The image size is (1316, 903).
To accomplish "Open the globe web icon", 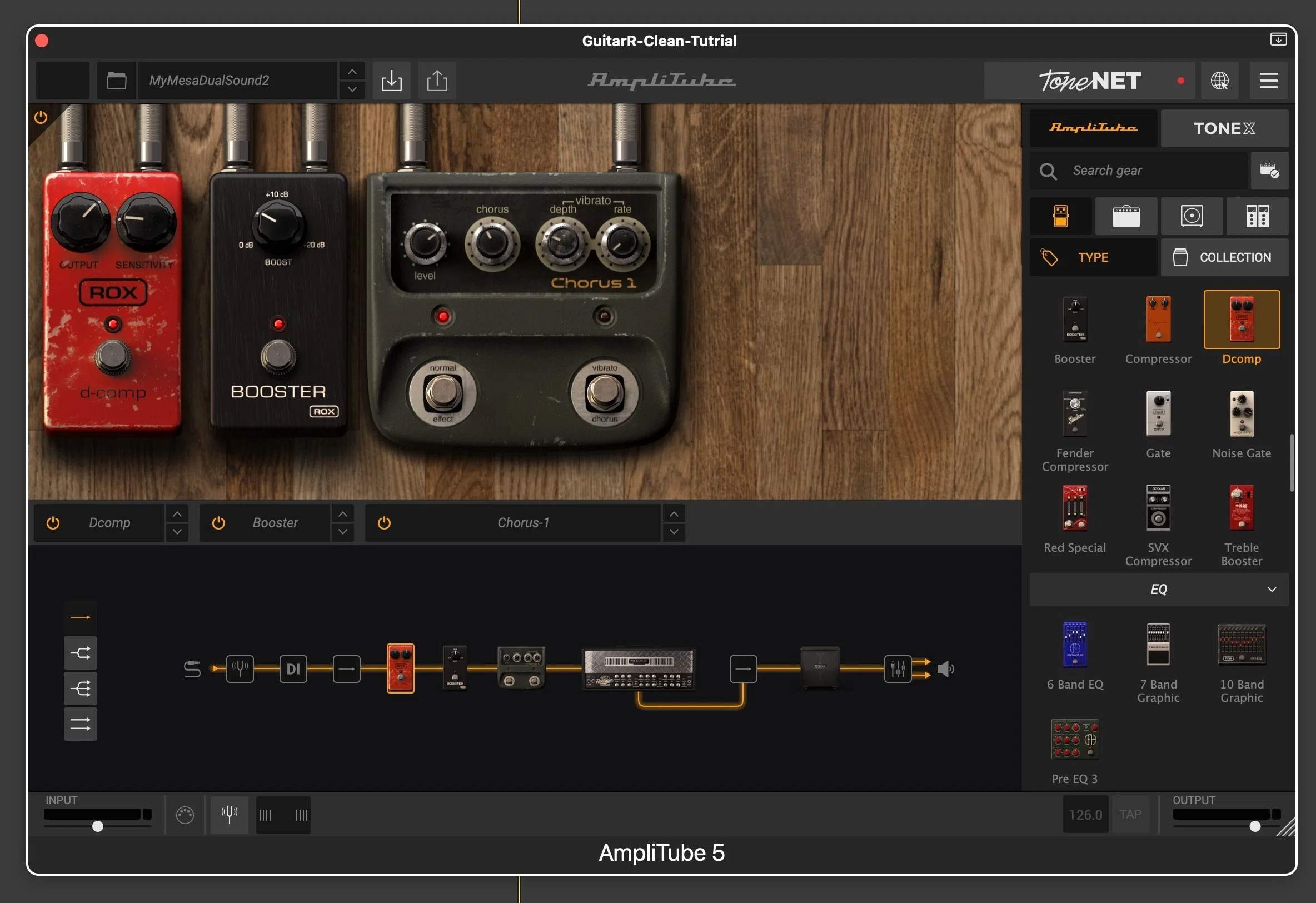I will click(1220, 81).
